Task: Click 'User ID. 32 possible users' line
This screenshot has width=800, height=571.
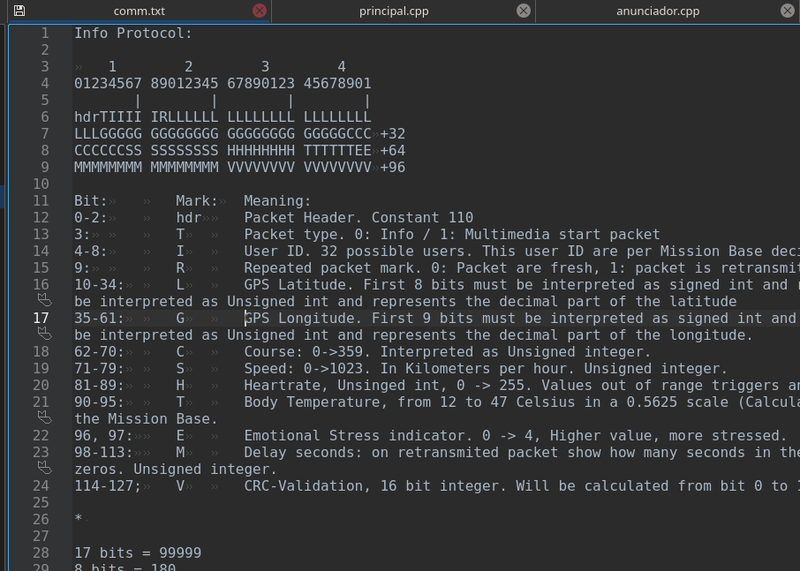Action: tap(521, 252)
